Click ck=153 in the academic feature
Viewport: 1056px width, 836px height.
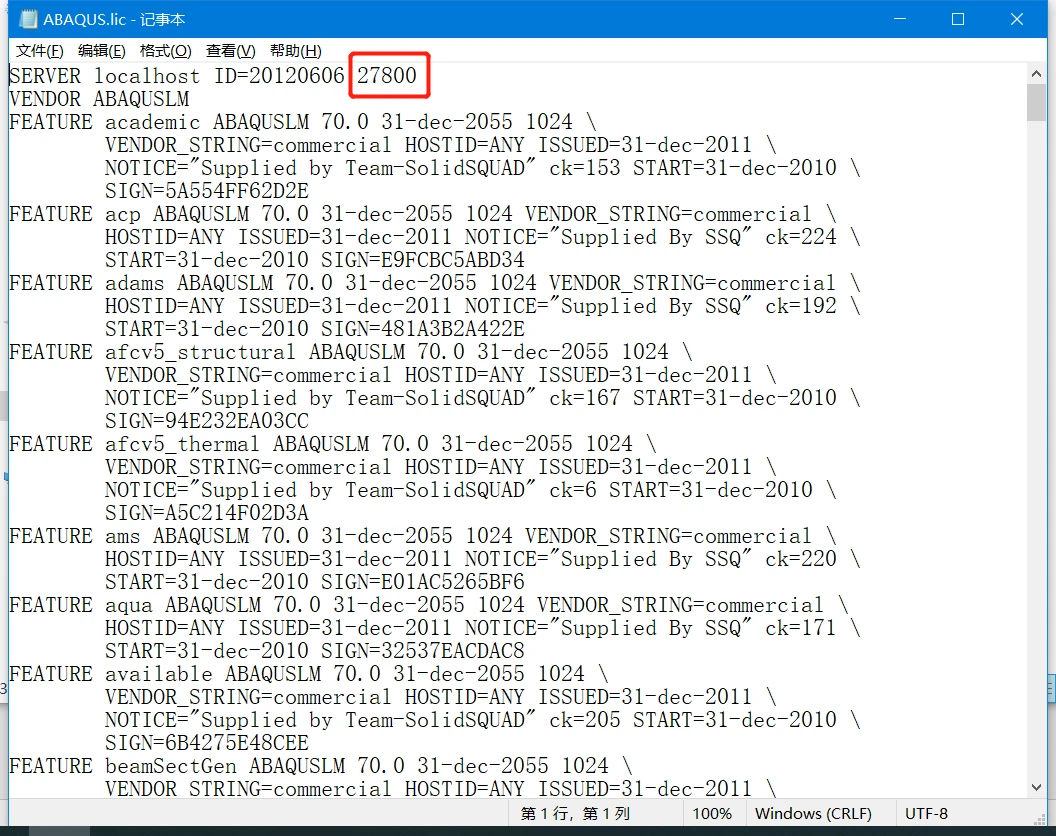pos(585,168)
